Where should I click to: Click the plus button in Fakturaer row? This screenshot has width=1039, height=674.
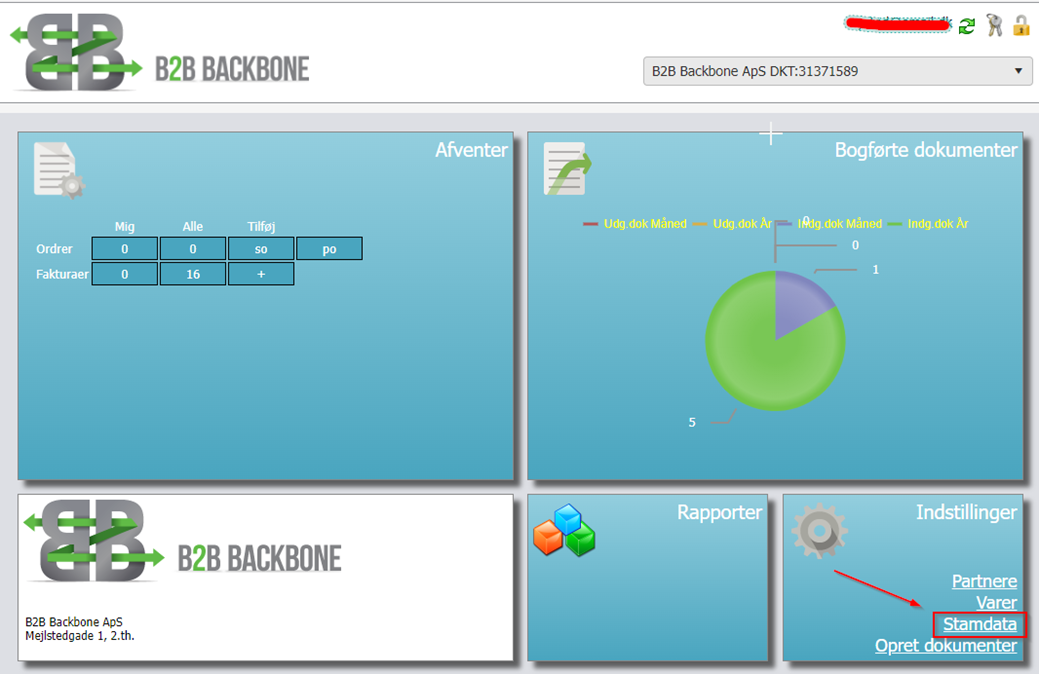(x=261, y=274)
